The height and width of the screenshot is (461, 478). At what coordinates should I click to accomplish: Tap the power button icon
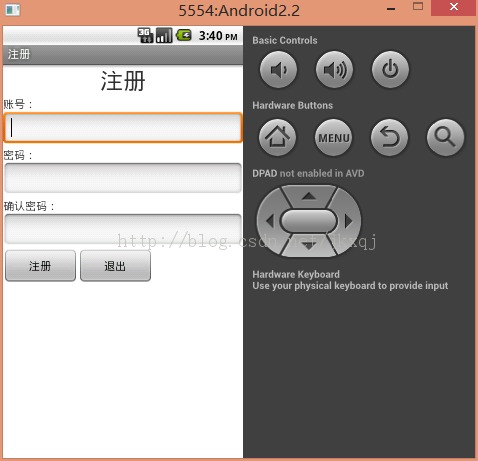(x=390, y=70)
